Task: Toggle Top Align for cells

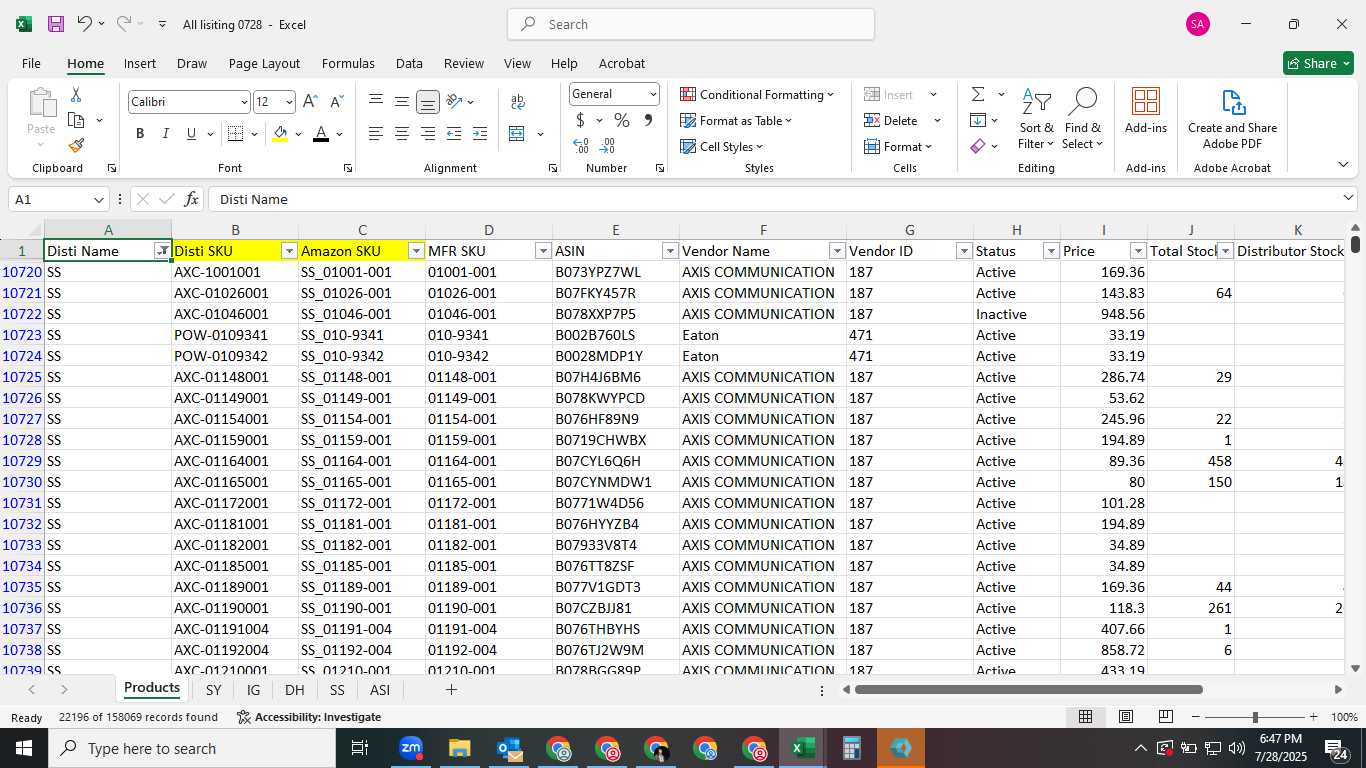Action: point(376,102)
